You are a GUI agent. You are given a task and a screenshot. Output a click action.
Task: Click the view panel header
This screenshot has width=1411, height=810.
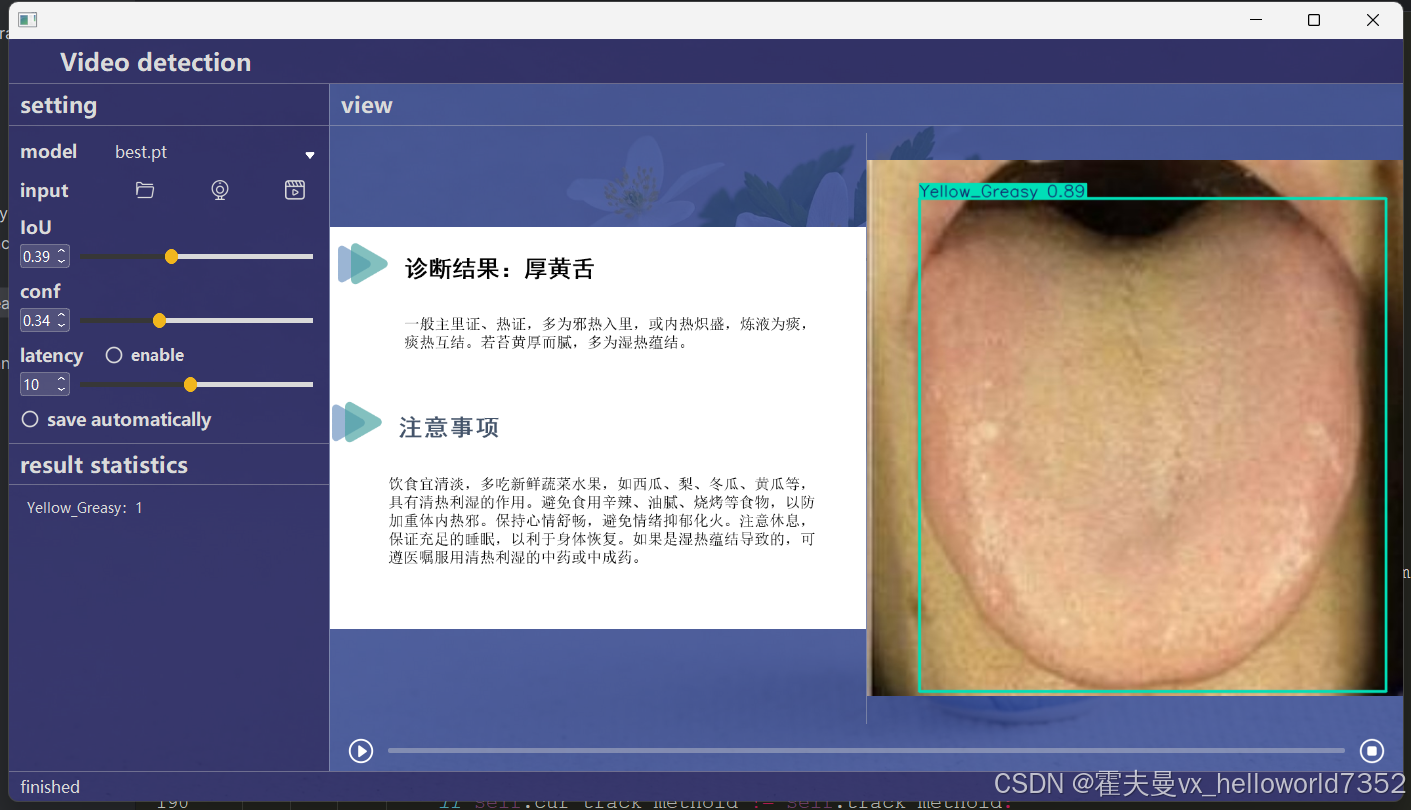[x=366, y=104]
